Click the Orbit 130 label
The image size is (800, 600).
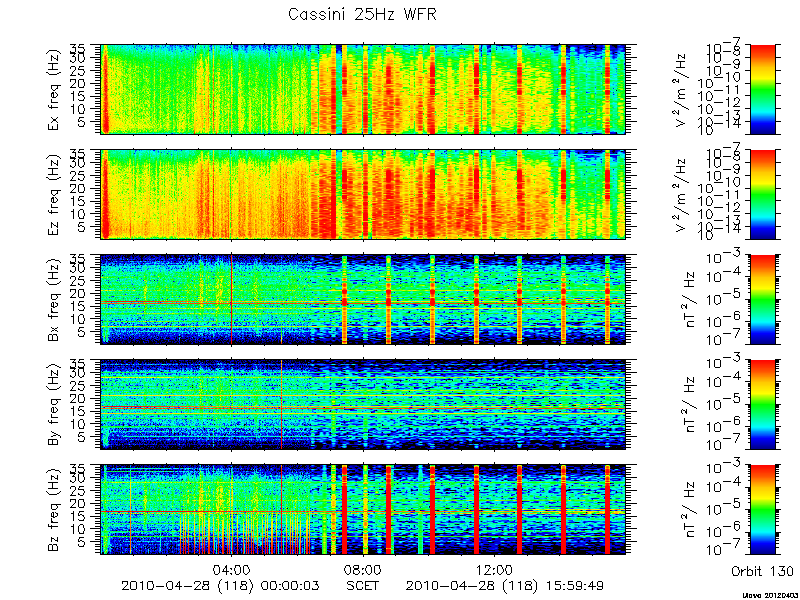(762, 570)
